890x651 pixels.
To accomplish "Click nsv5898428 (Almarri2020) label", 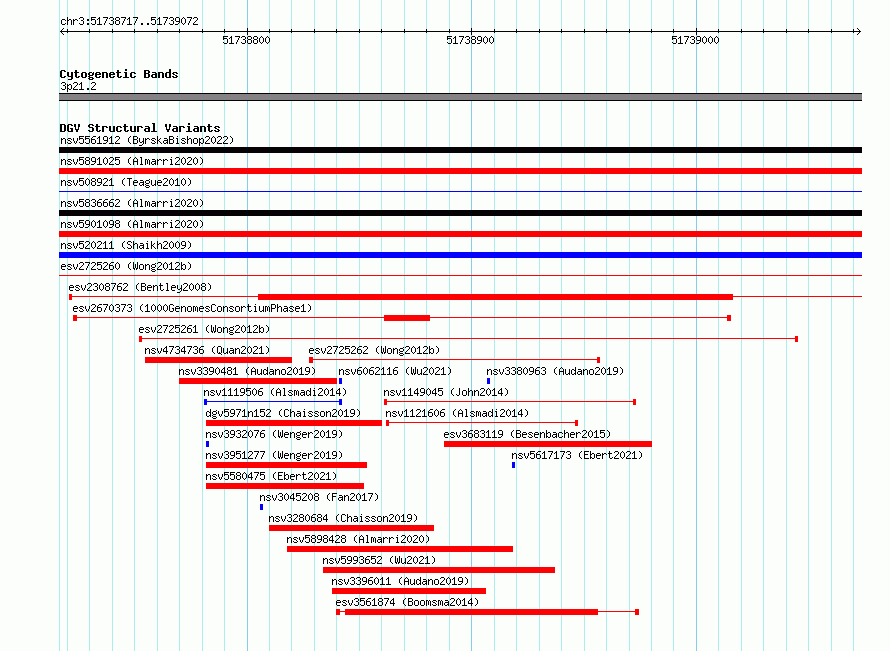I will tap(358, 539).
